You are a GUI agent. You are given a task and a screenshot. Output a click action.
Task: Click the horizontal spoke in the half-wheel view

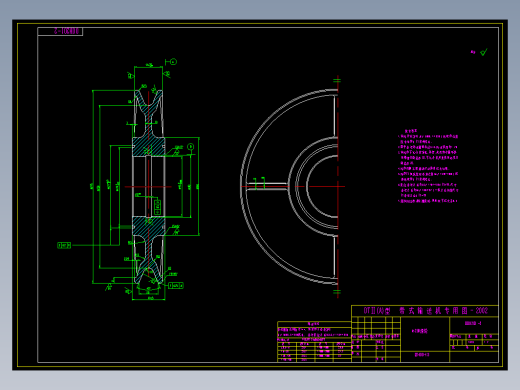[x=265, y=187]
